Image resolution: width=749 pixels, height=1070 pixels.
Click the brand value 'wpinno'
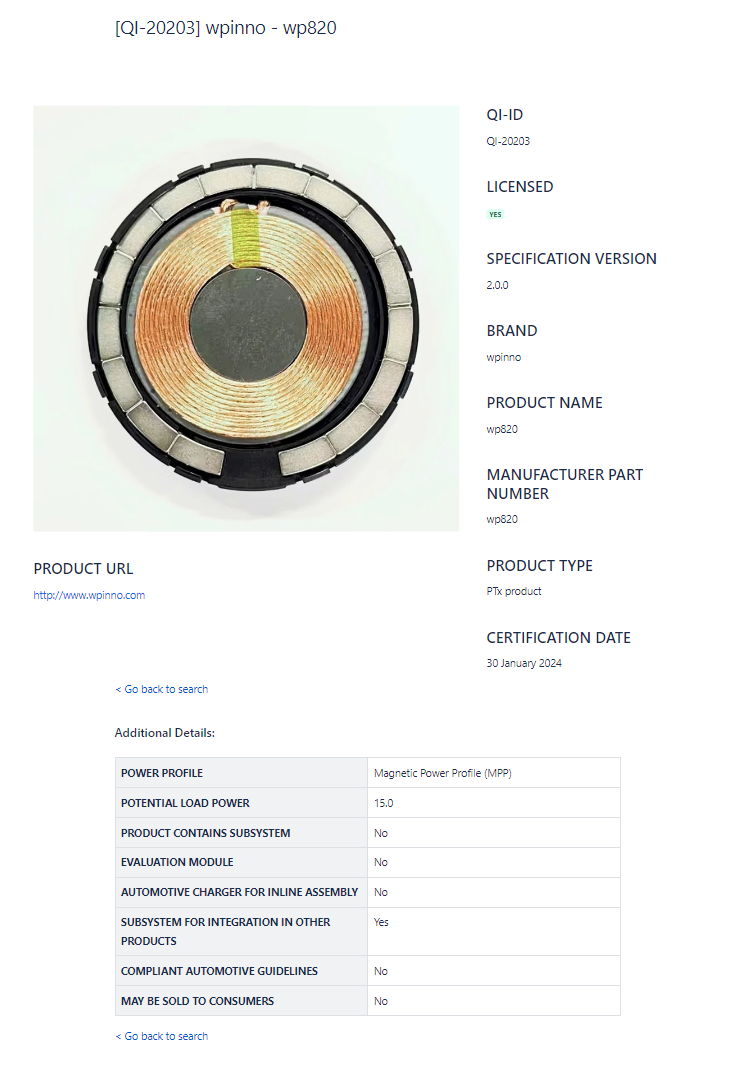point(503,358)
